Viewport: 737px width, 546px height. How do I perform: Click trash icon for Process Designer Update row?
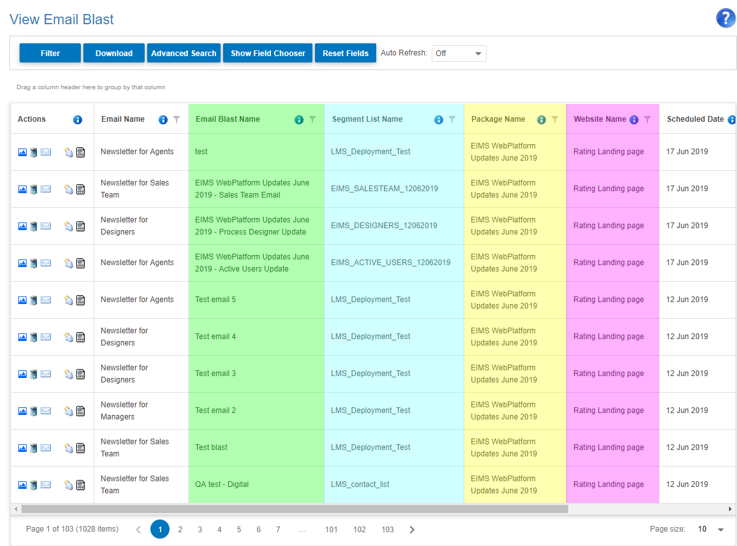click(x=33, y=226)
